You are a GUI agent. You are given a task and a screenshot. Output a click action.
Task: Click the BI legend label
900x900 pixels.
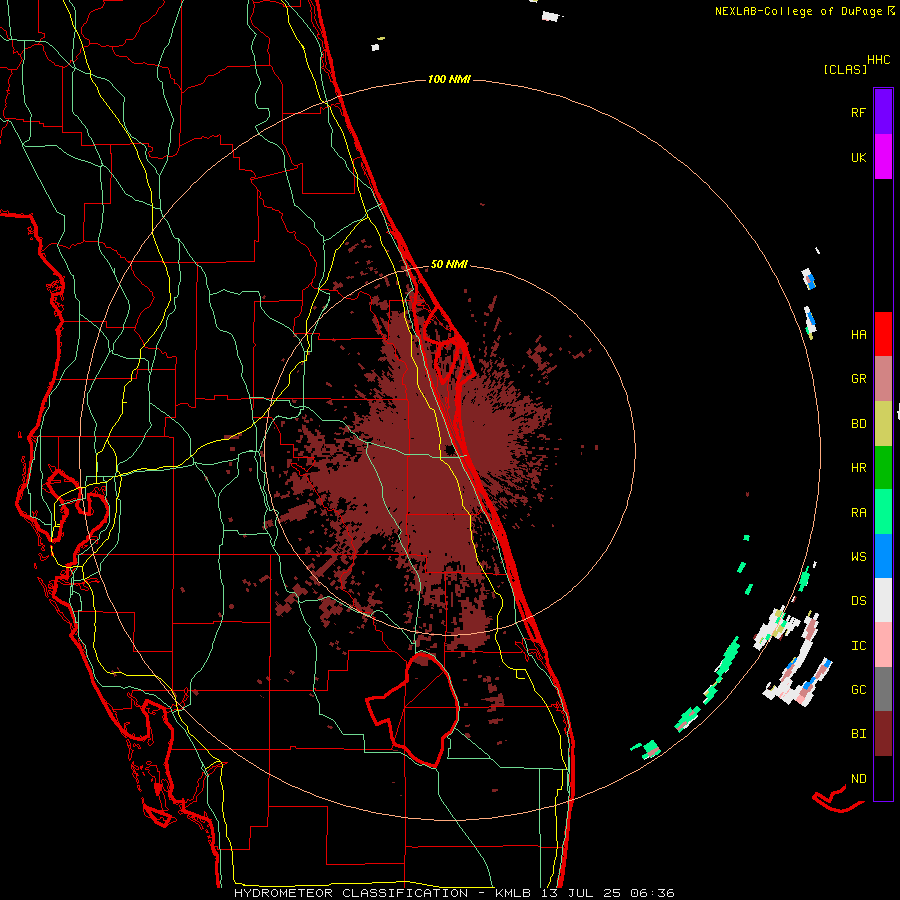(858, 734)
